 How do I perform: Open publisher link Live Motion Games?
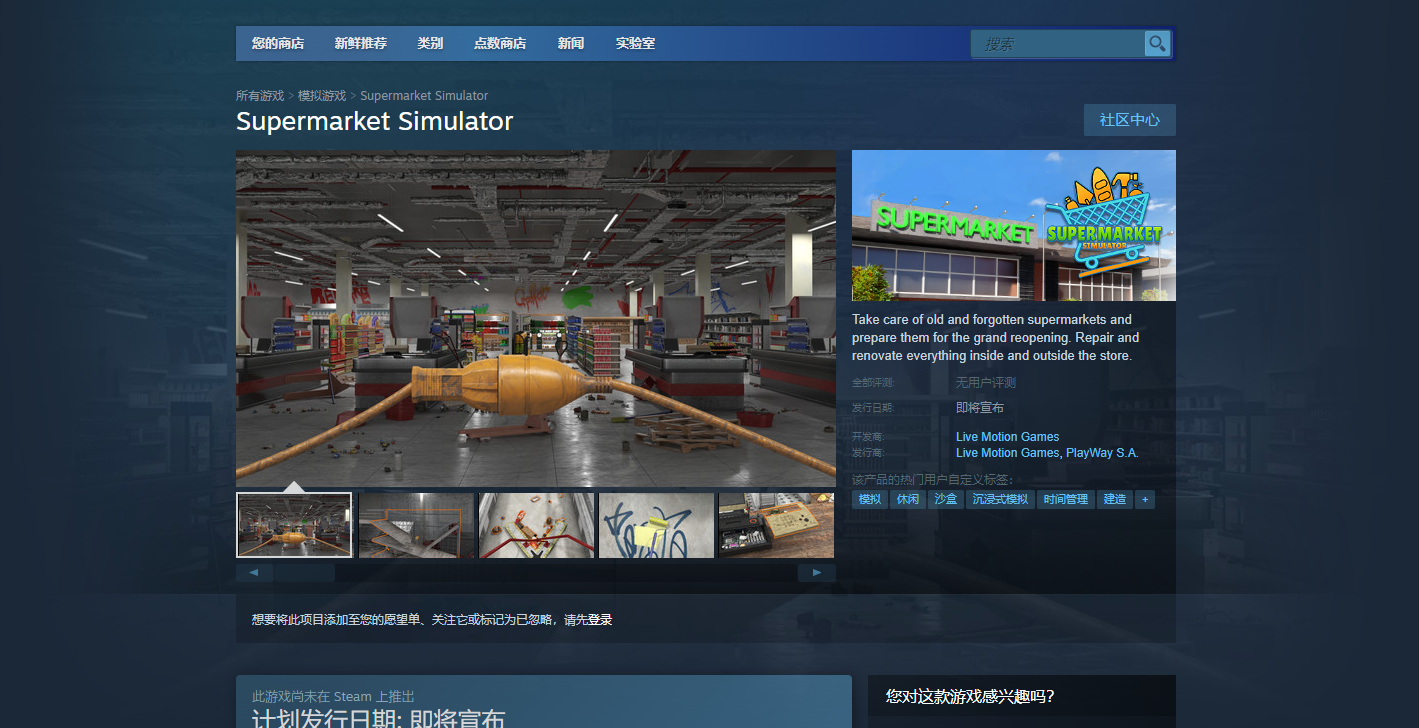pos(1007,453)
